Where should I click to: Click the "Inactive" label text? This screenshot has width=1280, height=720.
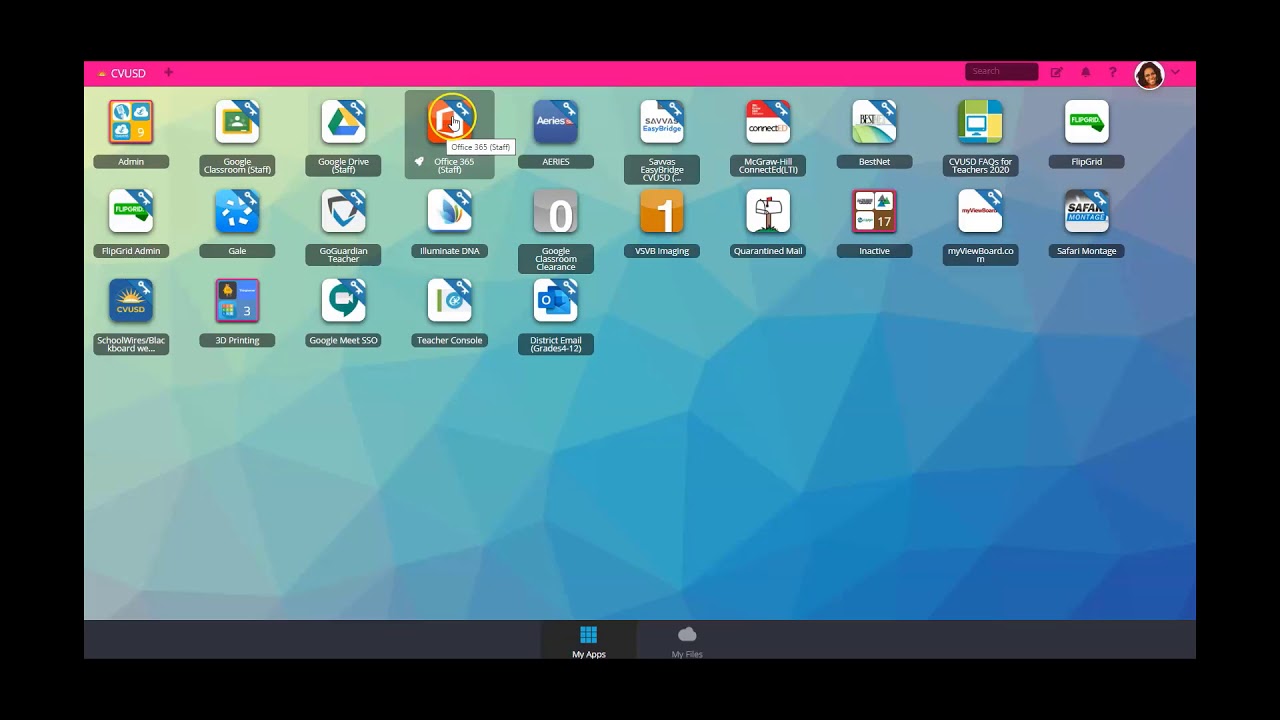click(874, 251)
